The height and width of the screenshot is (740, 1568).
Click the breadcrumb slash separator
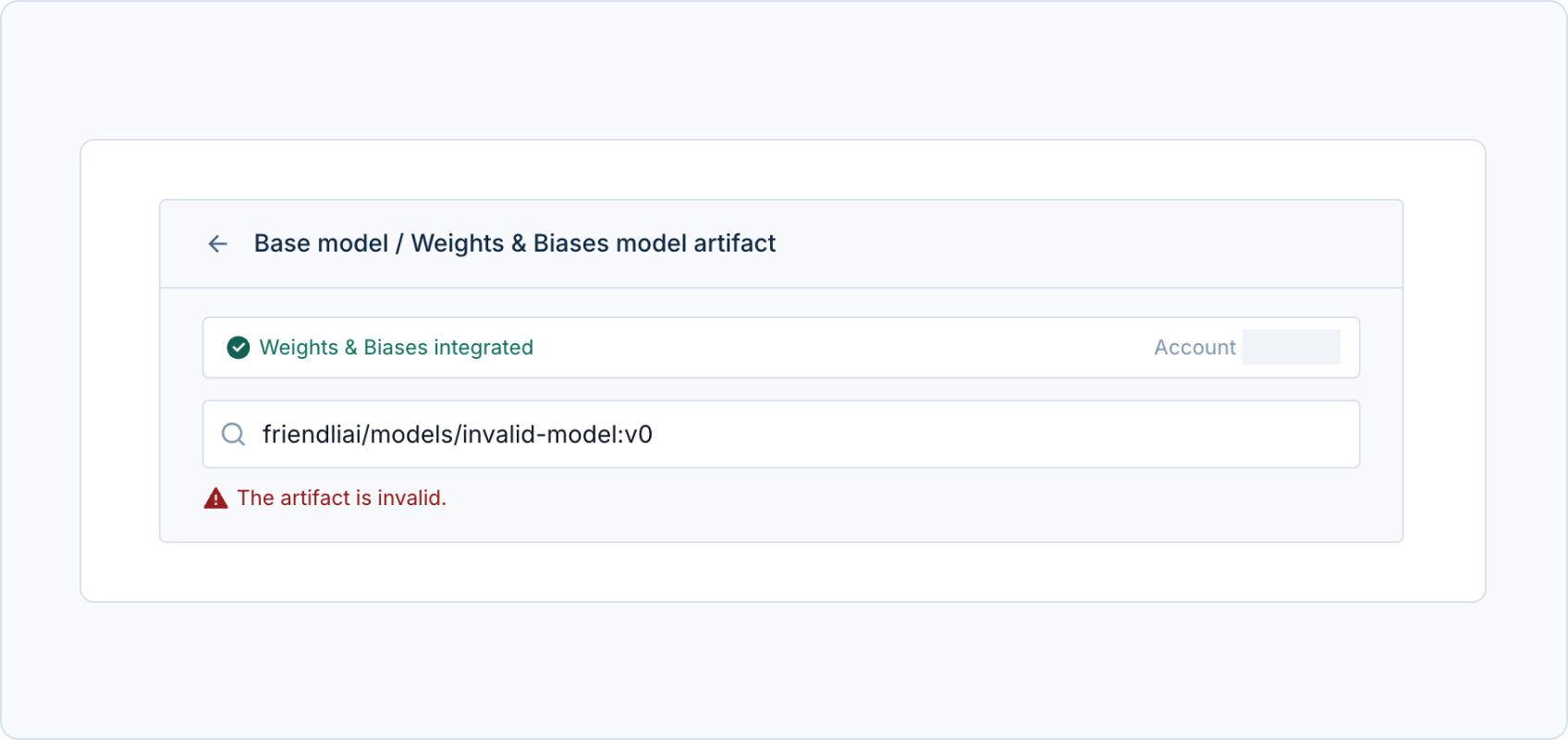coord(399,243)
